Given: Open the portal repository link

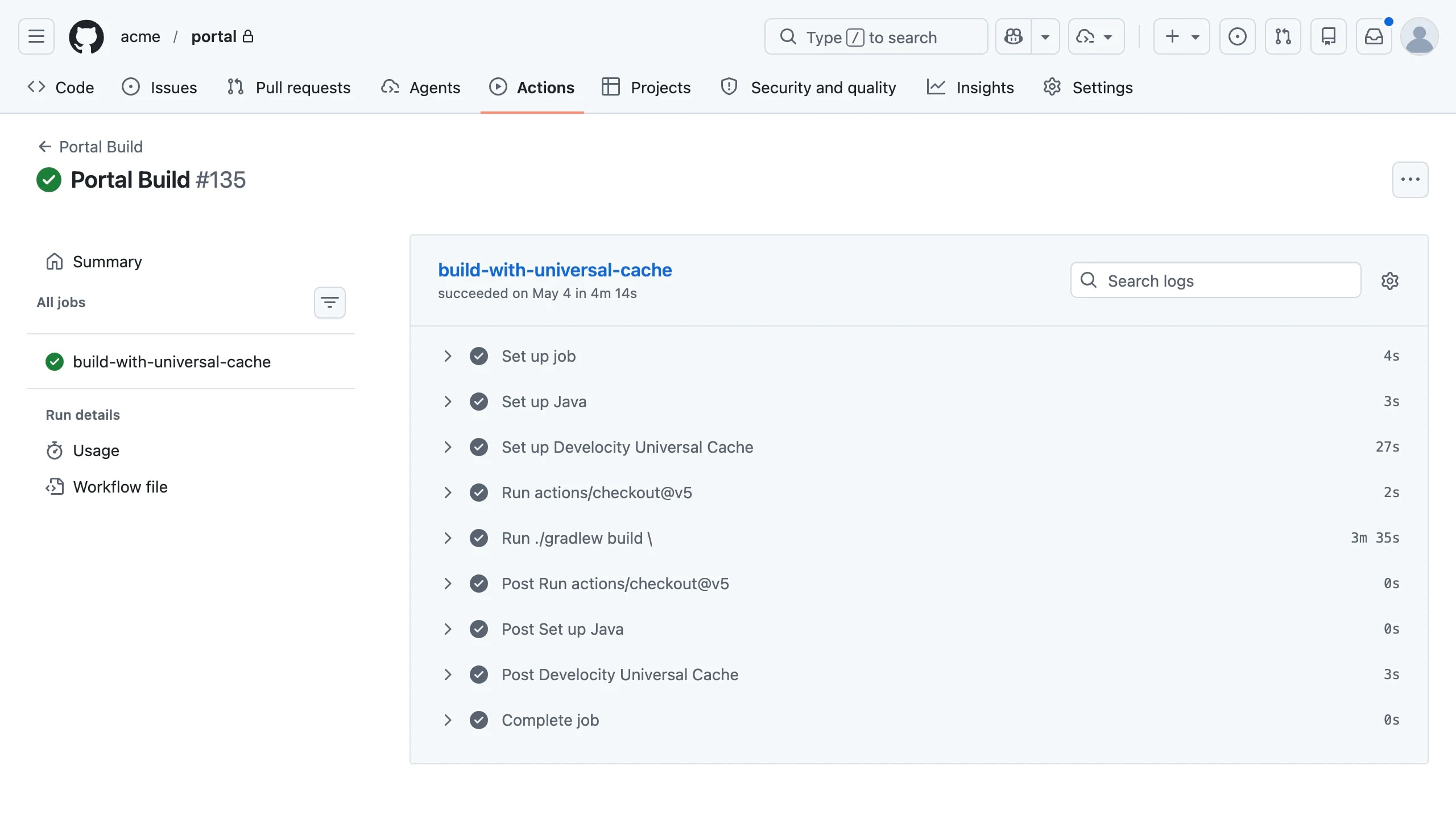Looking at the screenshot, I should 214,36.
